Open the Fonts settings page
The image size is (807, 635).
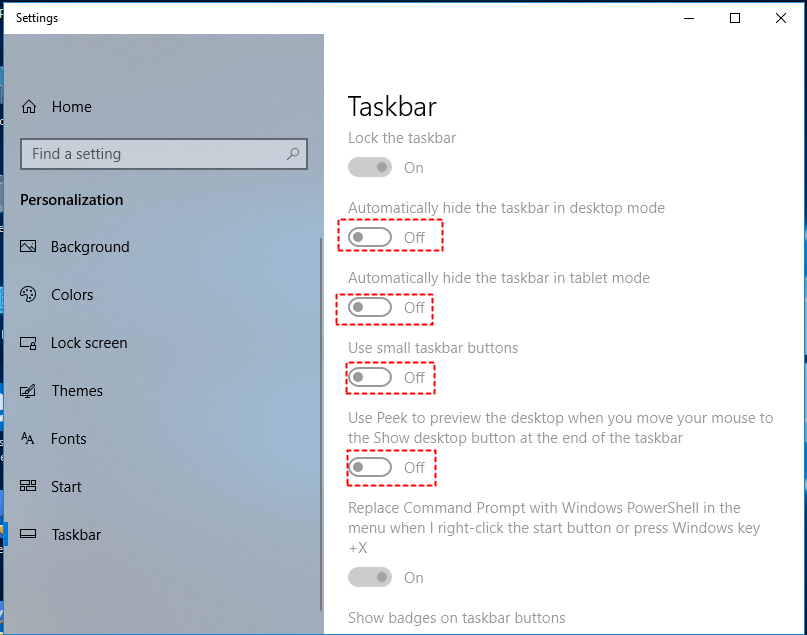coord(69,439)
